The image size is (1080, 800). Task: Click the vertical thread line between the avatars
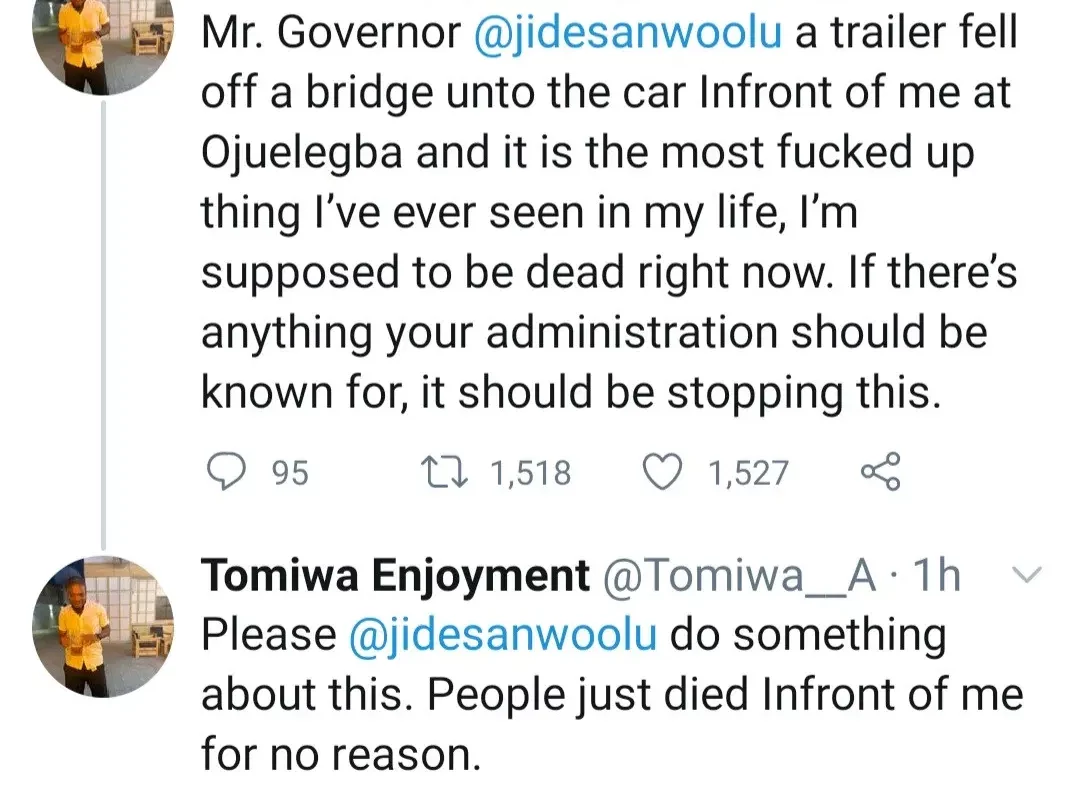105,320
